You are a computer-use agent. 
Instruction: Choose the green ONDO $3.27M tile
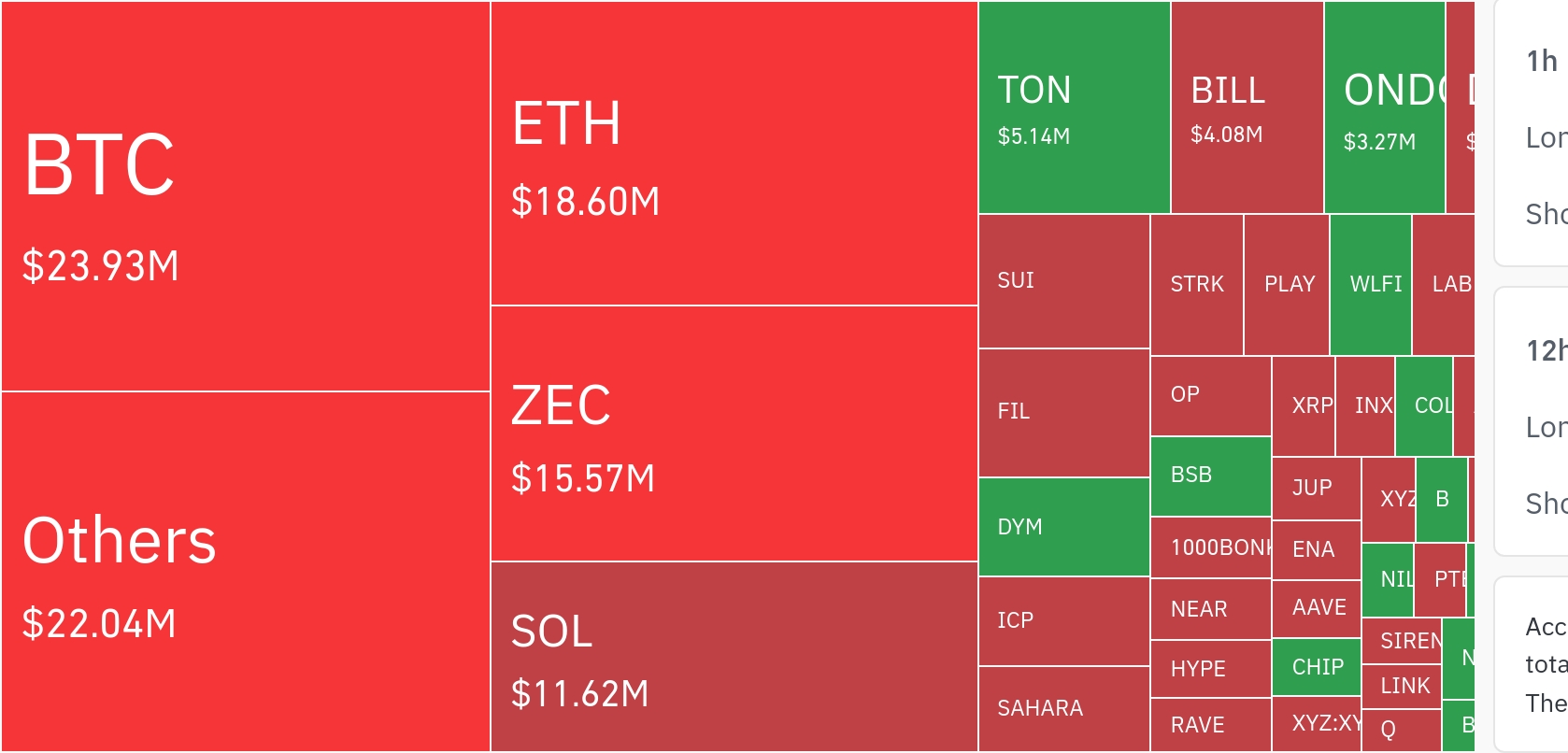tap(1385, 107)
